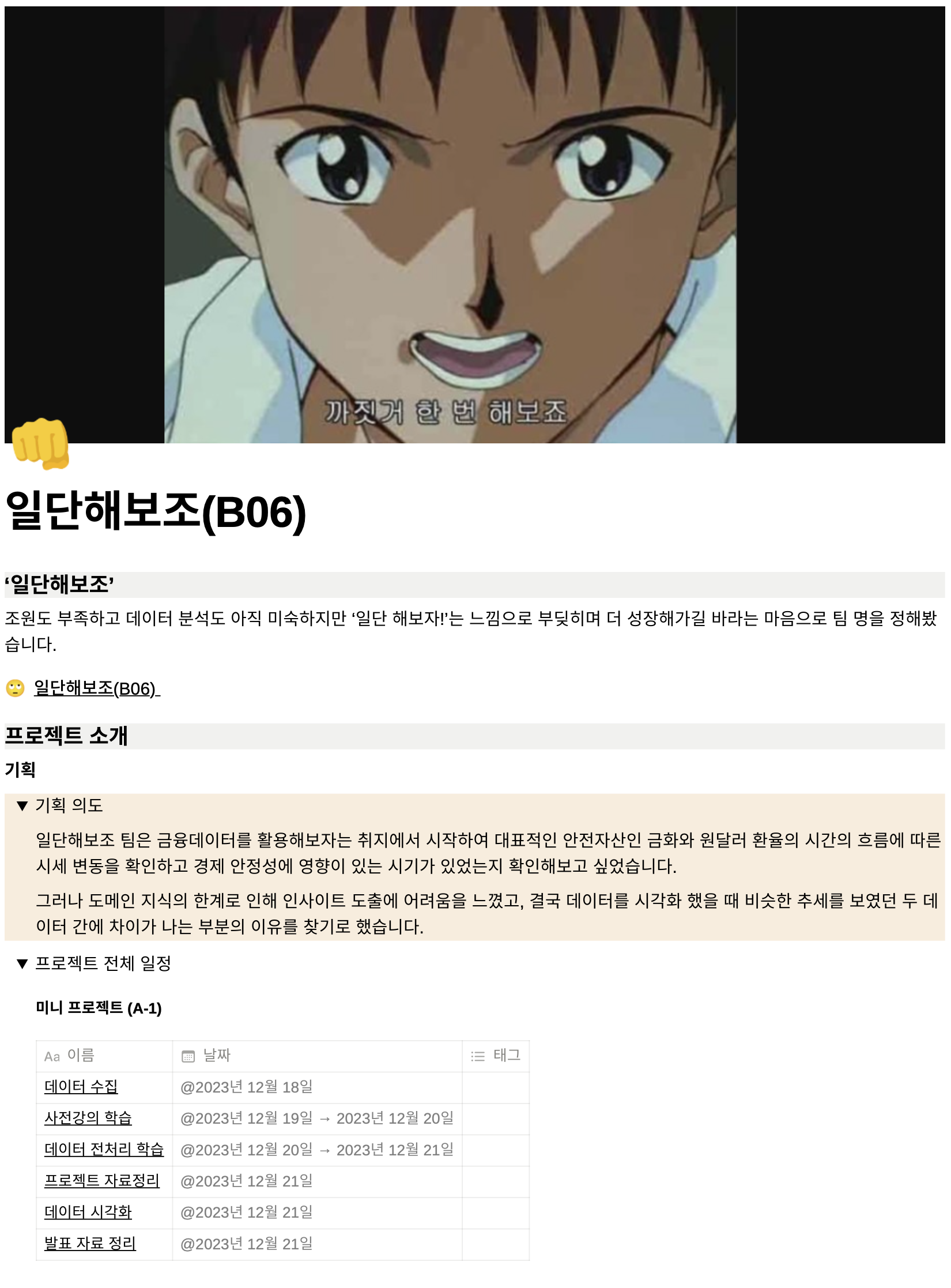Click the list icon in 태그 column header

478,1056
